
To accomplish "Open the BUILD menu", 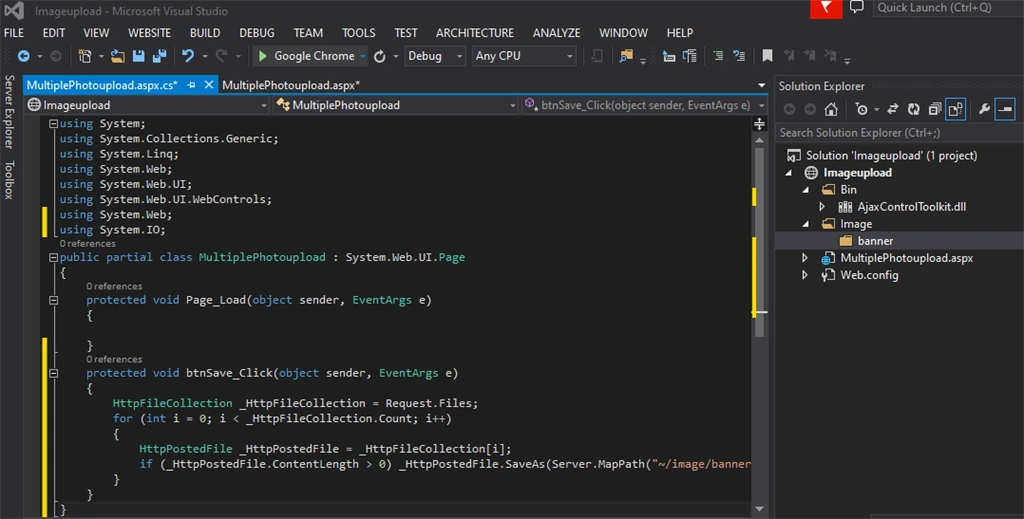I will pyautogui.click(x=205, y=33).
